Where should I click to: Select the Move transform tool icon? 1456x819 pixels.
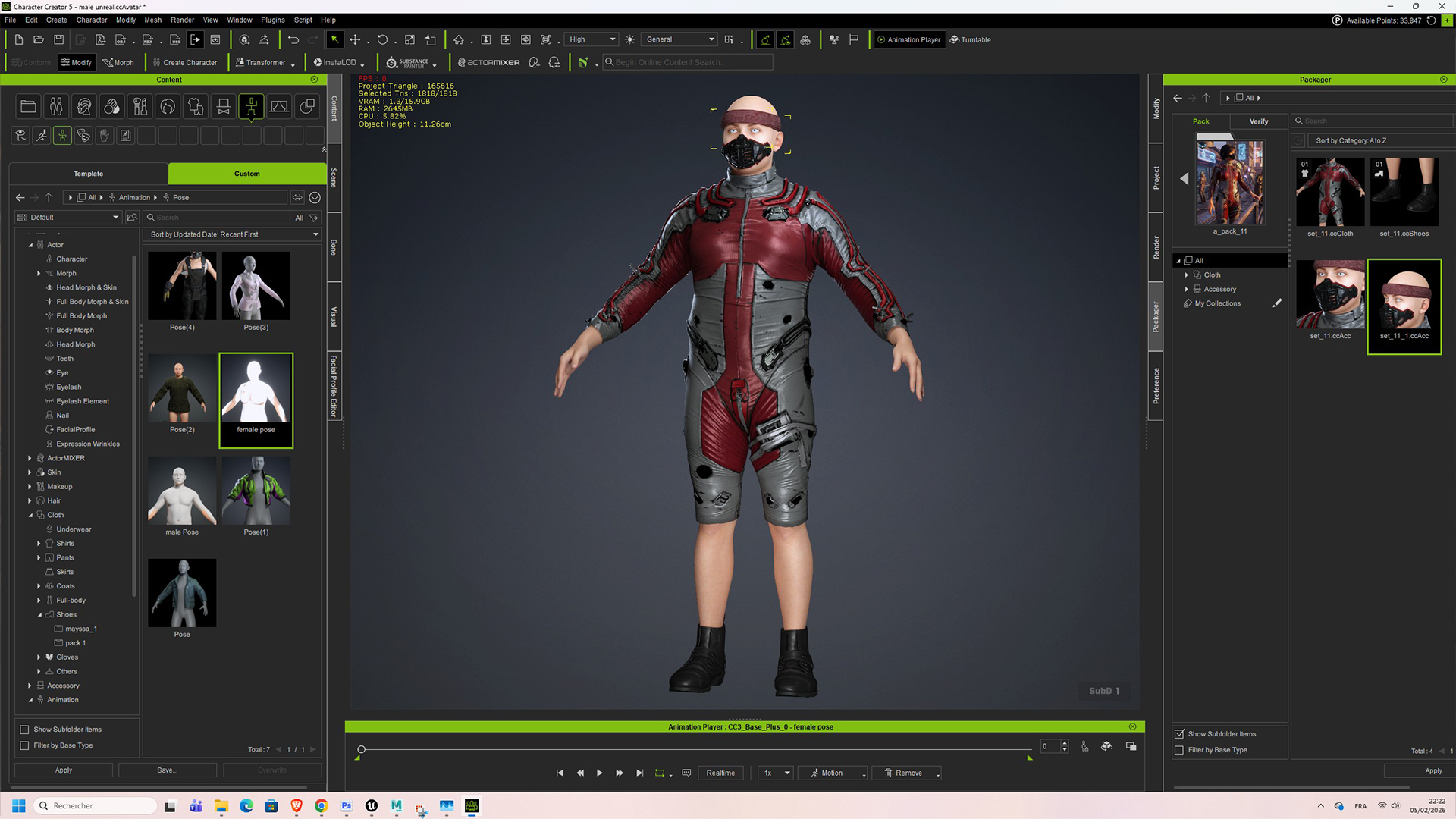click(x=355, y=39)
